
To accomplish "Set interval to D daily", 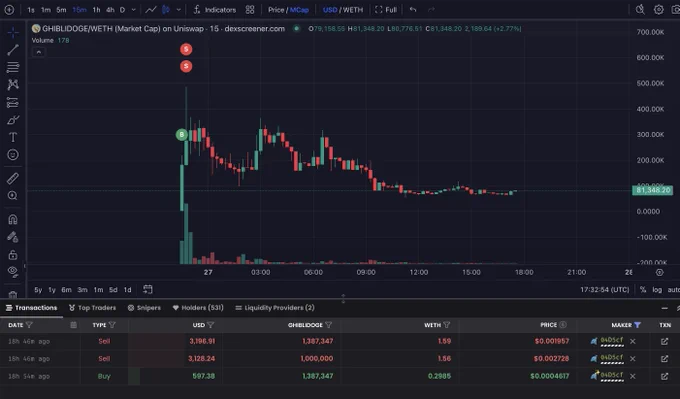I will coord(122,10).
